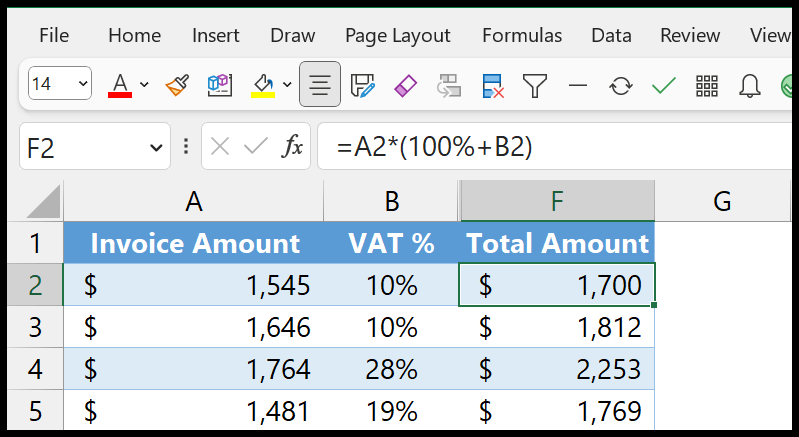Click the horizontal dash line icon
The image size is (799, 437).
(x=578, y=85)
